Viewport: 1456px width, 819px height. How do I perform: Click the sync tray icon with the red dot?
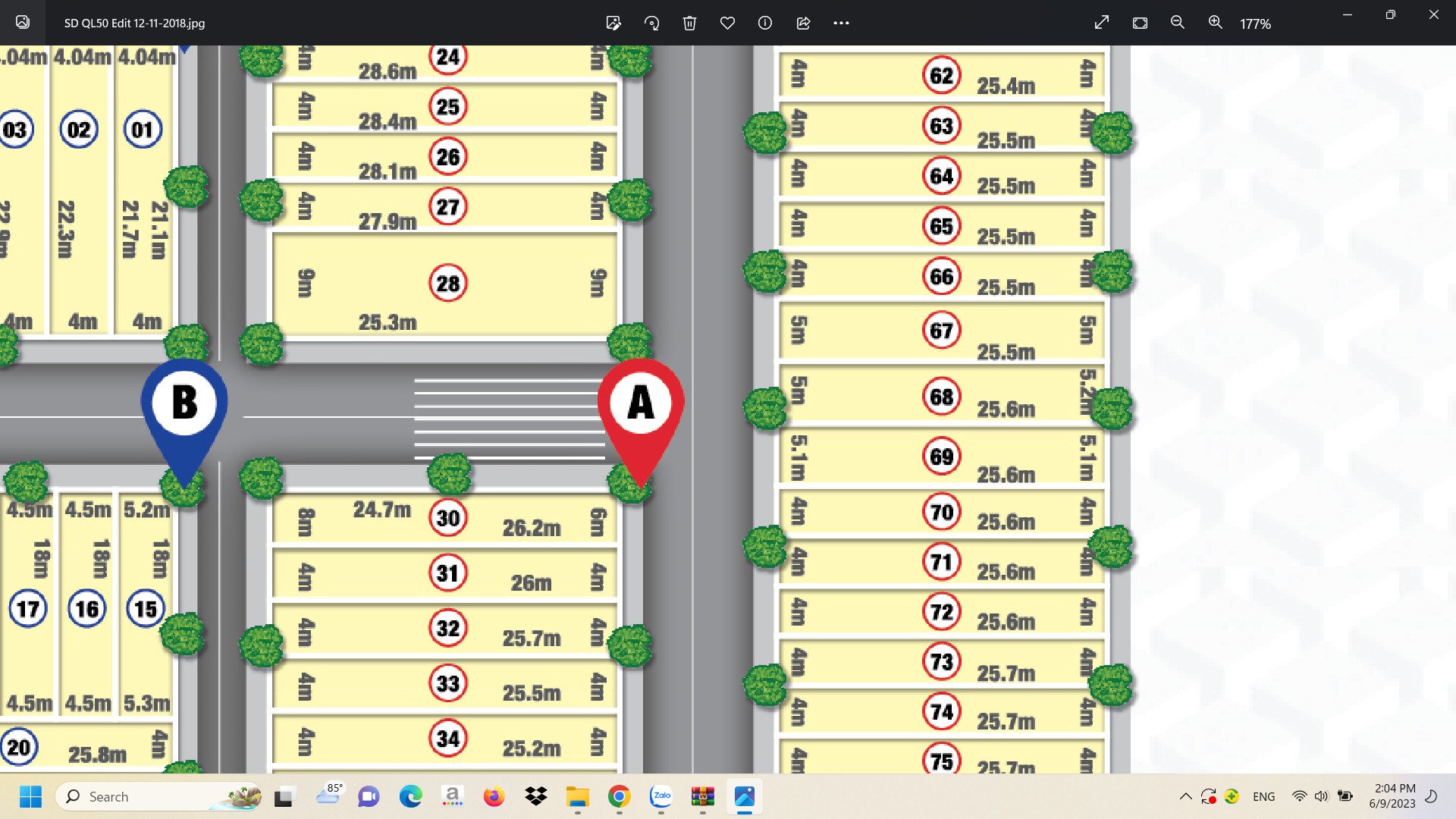coord(1209,796)
